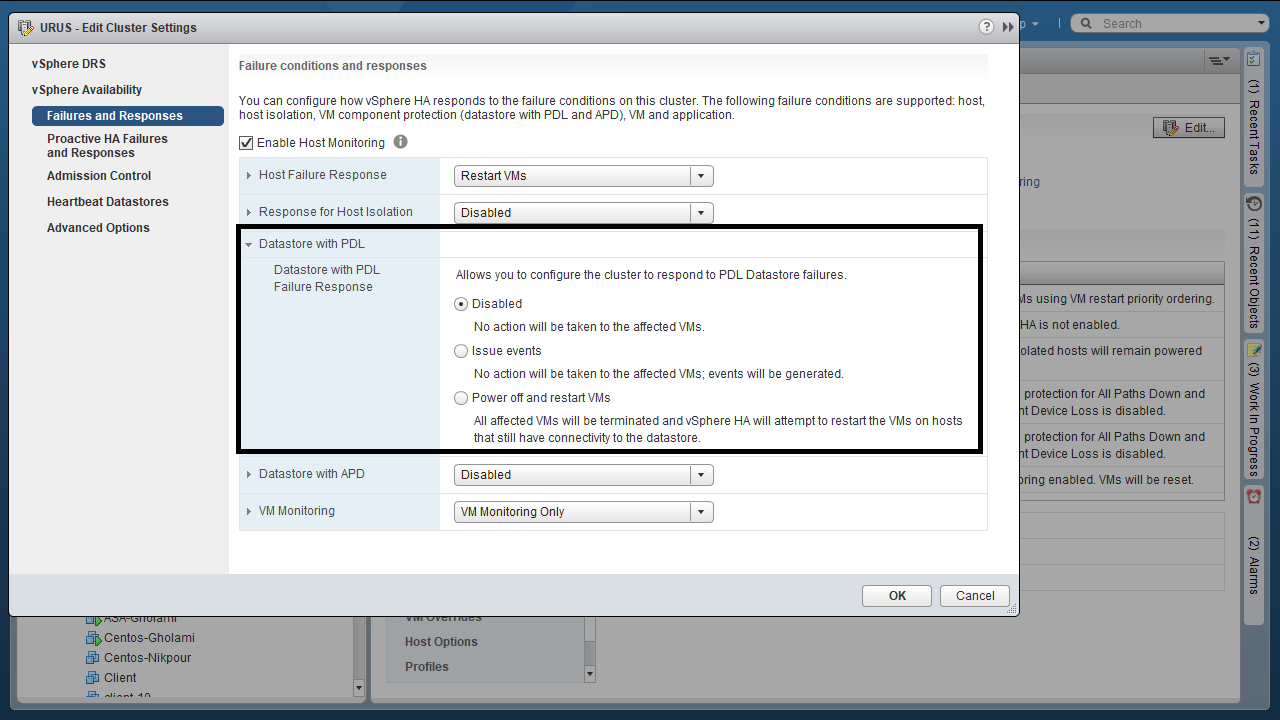This screenshot has width=1280, height=720.
Task: Click the Cancel button
Action: pyautogui.click(x=974, y=596)
